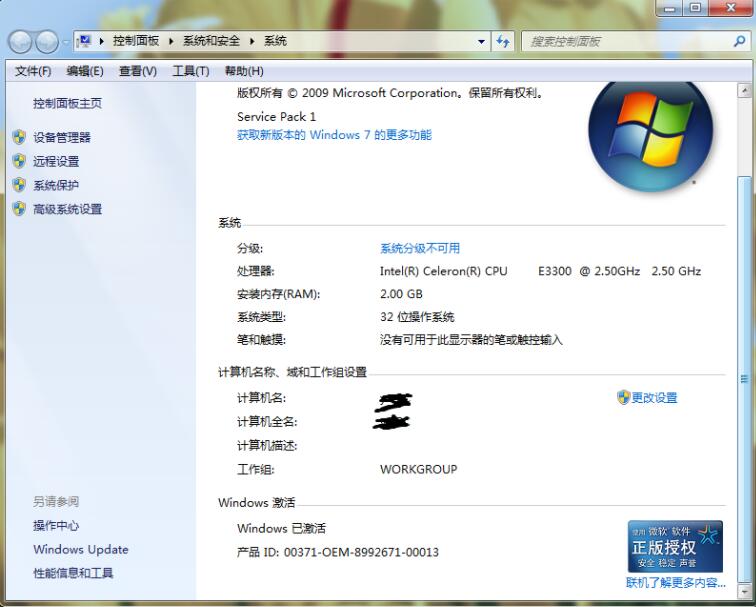Click the computer icon in address bar
The image size is (756, 607).
(84, 41)
